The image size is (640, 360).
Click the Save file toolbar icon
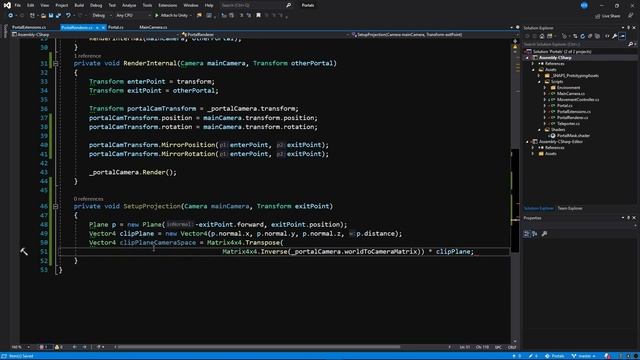point(51,16)
